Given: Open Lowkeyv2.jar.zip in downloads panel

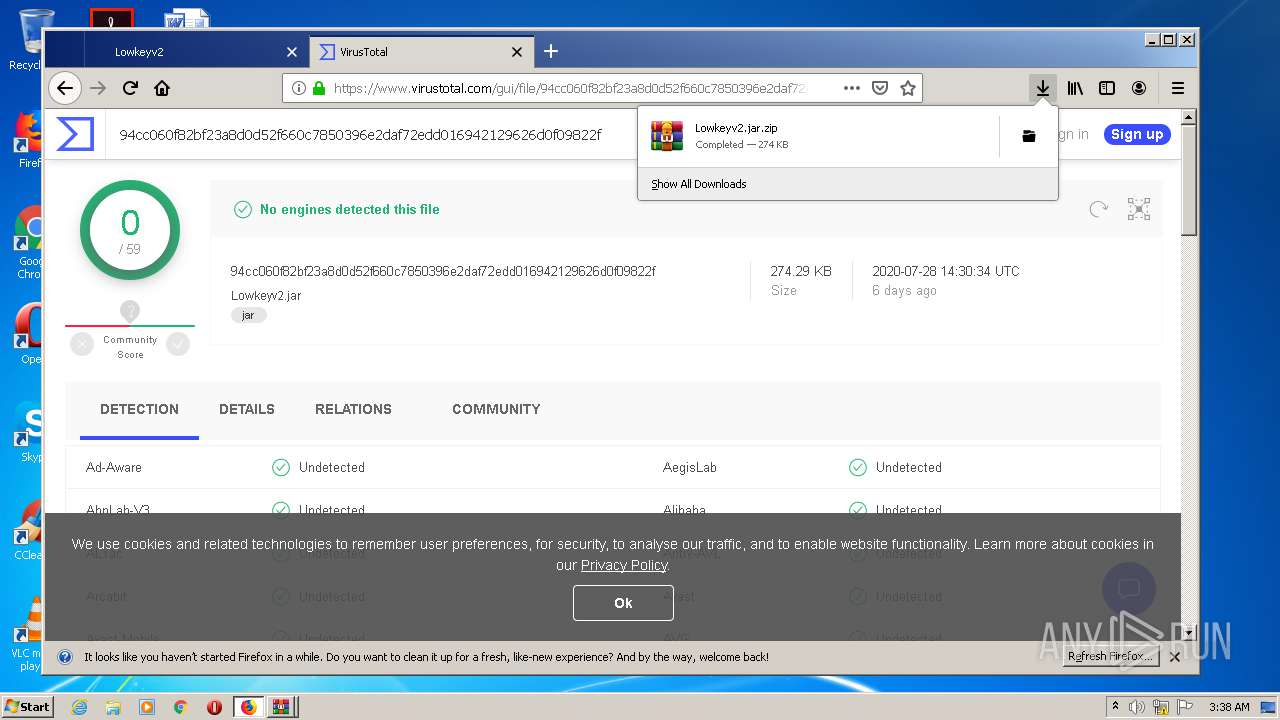Looking at the screenshot, I should (818, 136).
